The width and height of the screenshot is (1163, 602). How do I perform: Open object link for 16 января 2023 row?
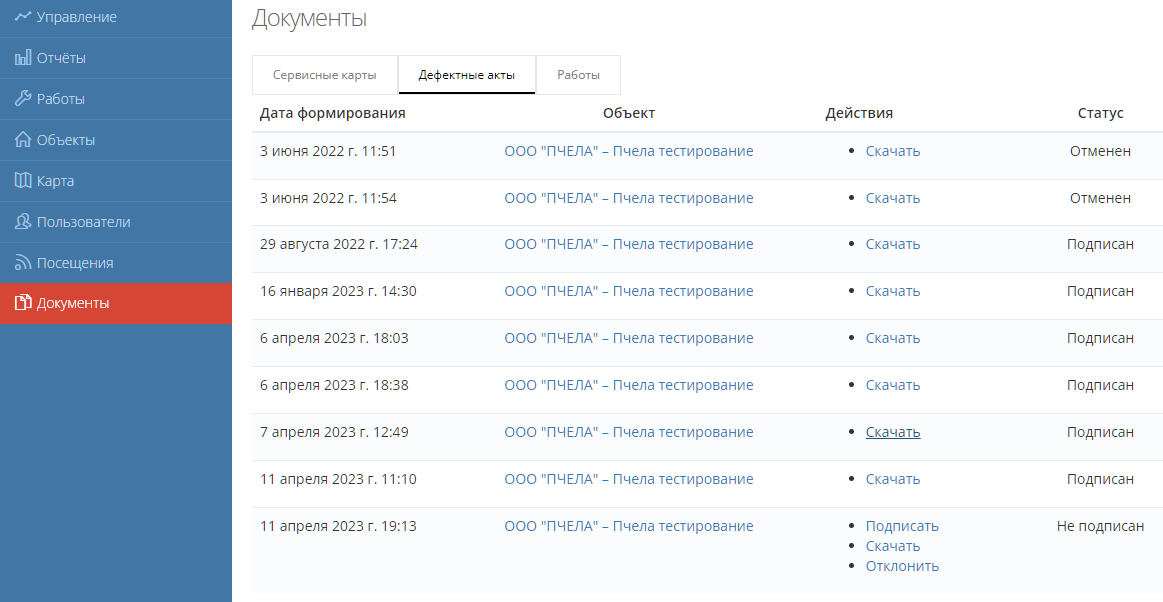point(628,291)
